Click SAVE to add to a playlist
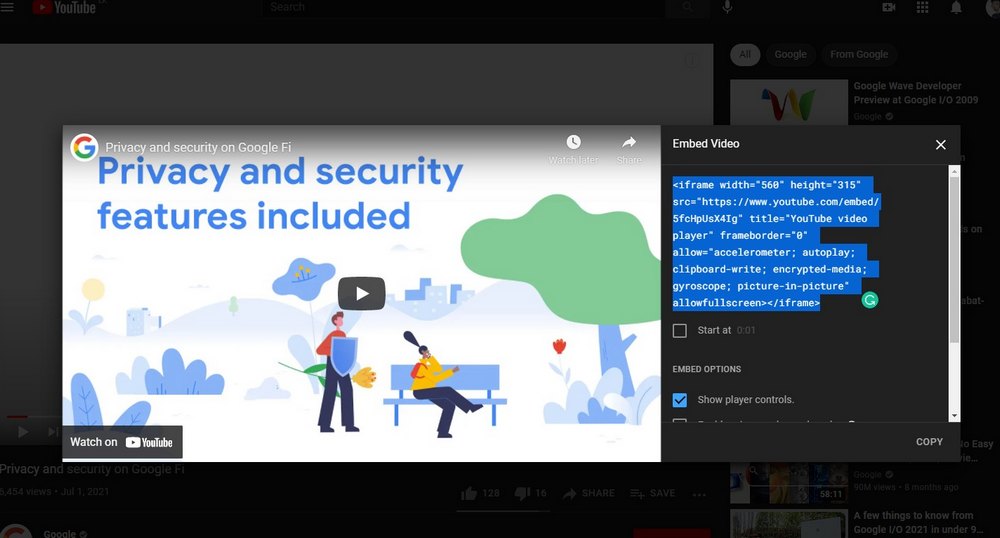The width and height of the screenshot is (1000, 538). 652,493
